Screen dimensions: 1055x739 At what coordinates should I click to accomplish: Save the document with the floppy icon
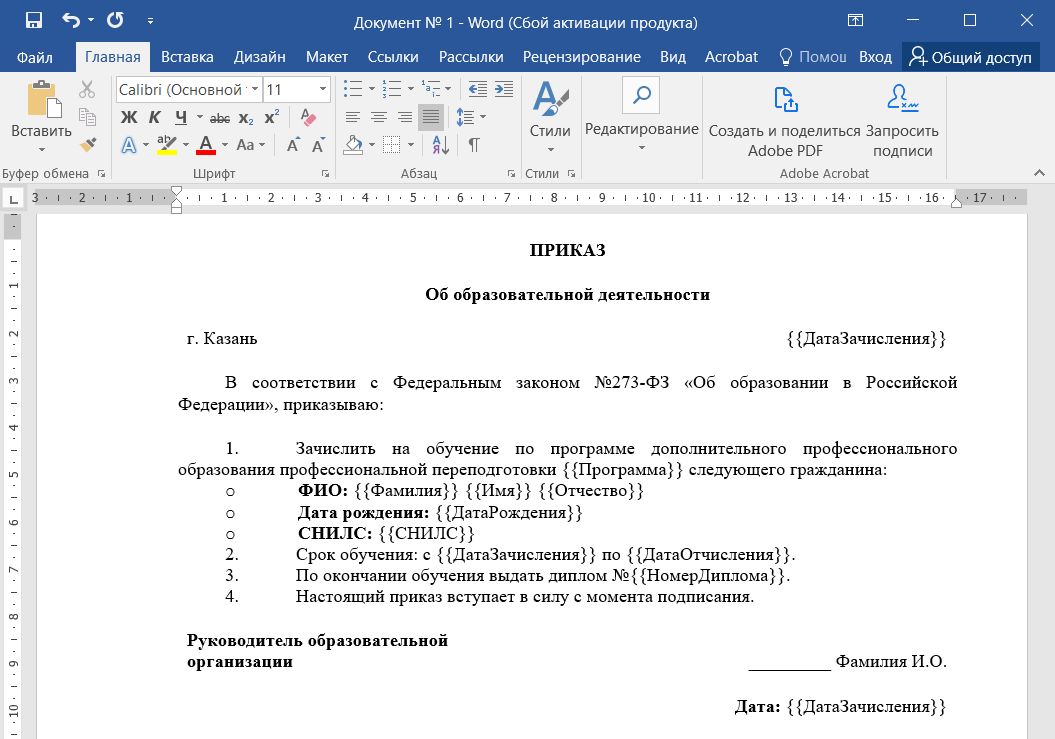pyautogui.click(x=34, y=20)
